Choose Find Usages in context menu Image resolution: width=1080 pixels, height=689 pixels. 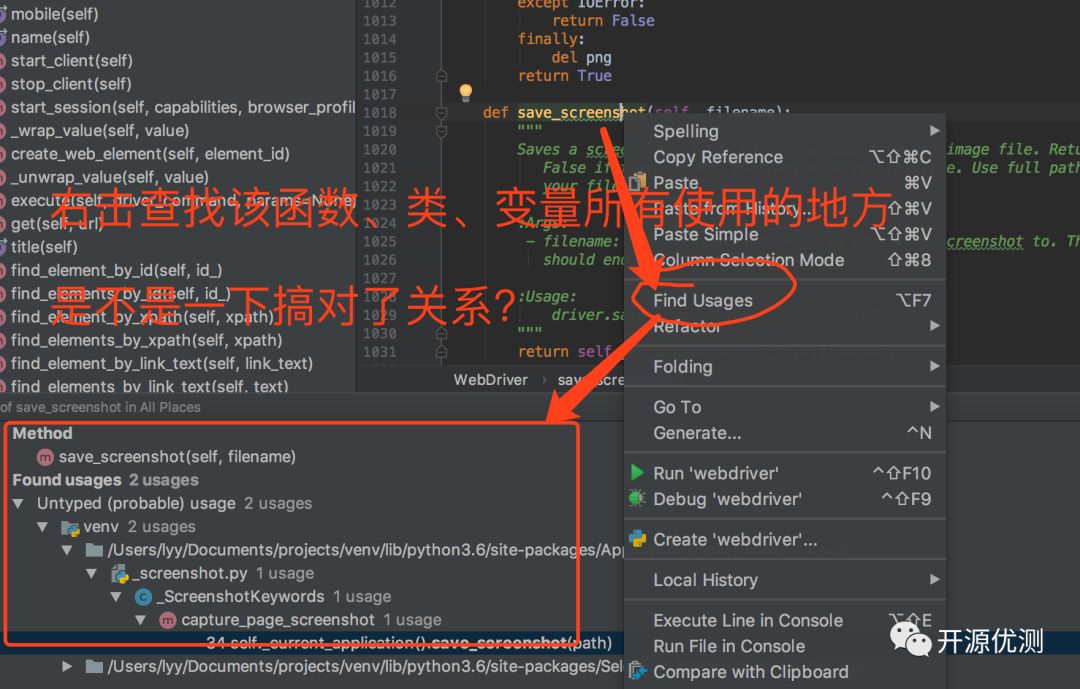pos(785,300)
